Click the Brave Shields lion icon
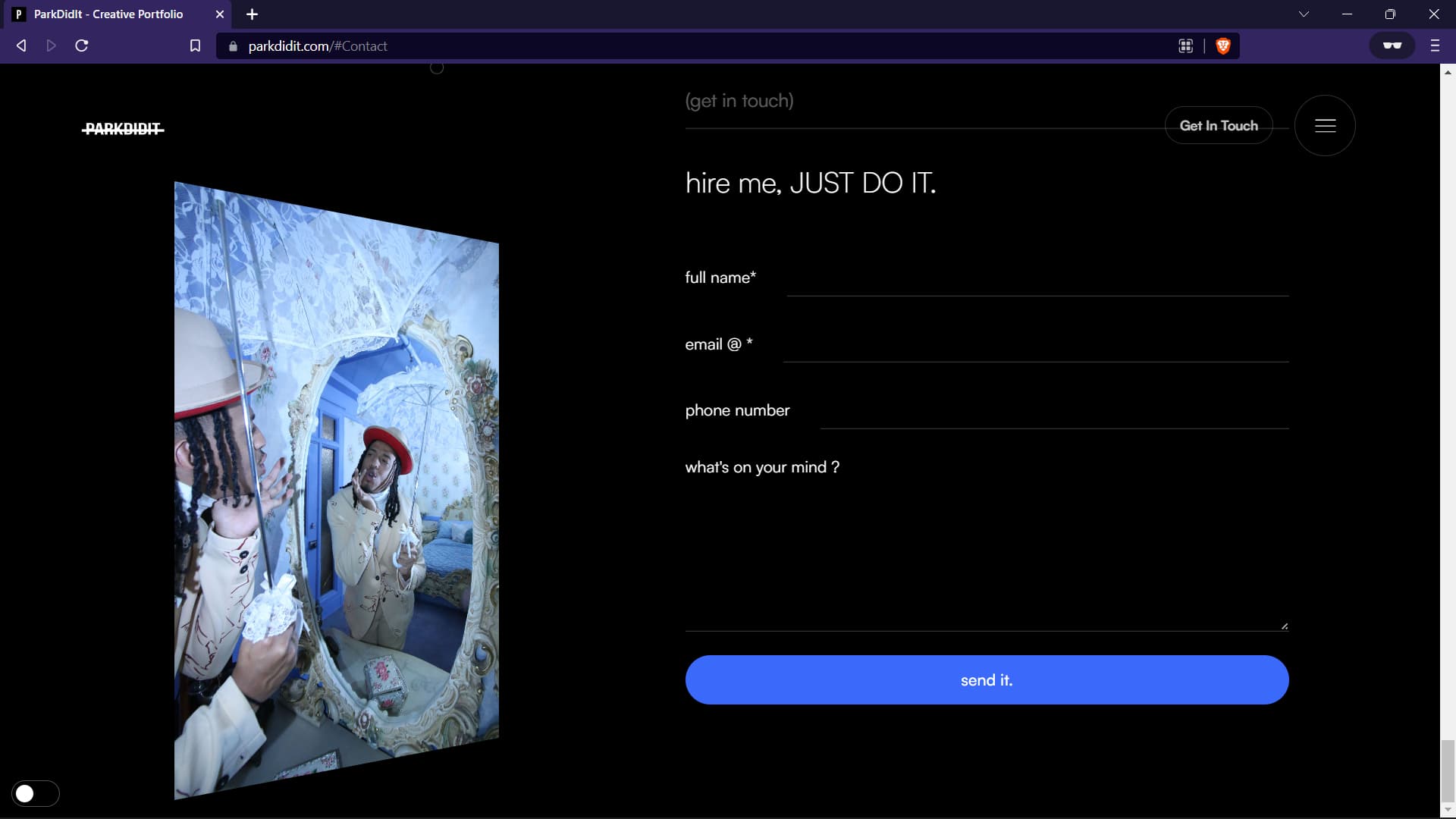The width and height of the screenshot is (1456, 819). click(x=1222, y=46)
